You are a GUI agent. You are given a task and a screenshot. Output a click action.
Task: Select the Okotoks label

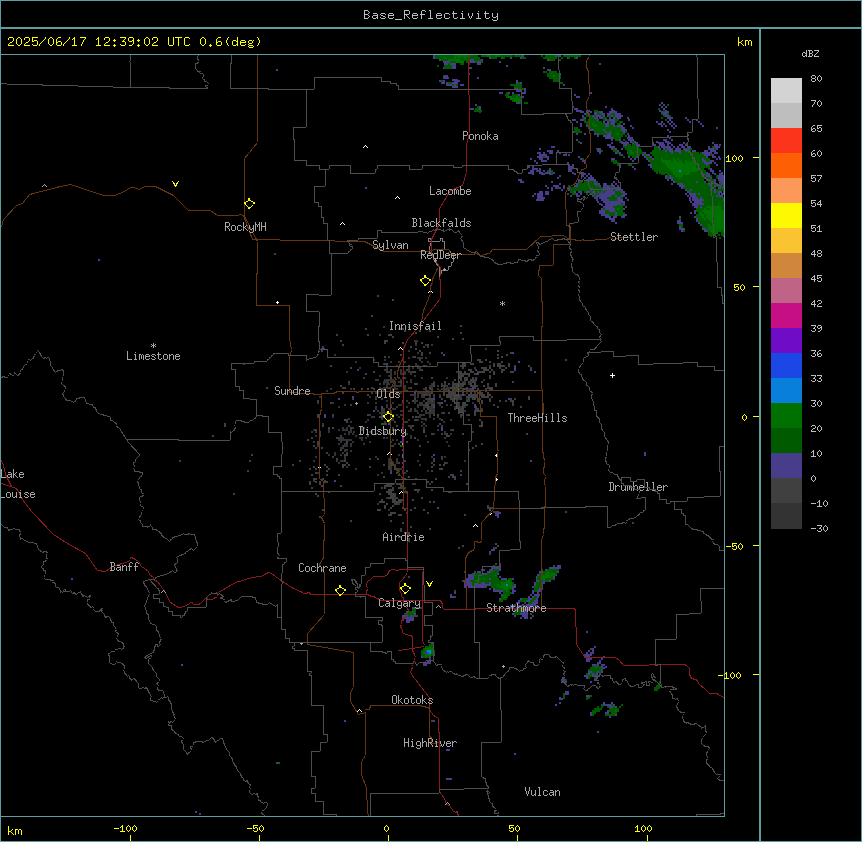[412, 700]
